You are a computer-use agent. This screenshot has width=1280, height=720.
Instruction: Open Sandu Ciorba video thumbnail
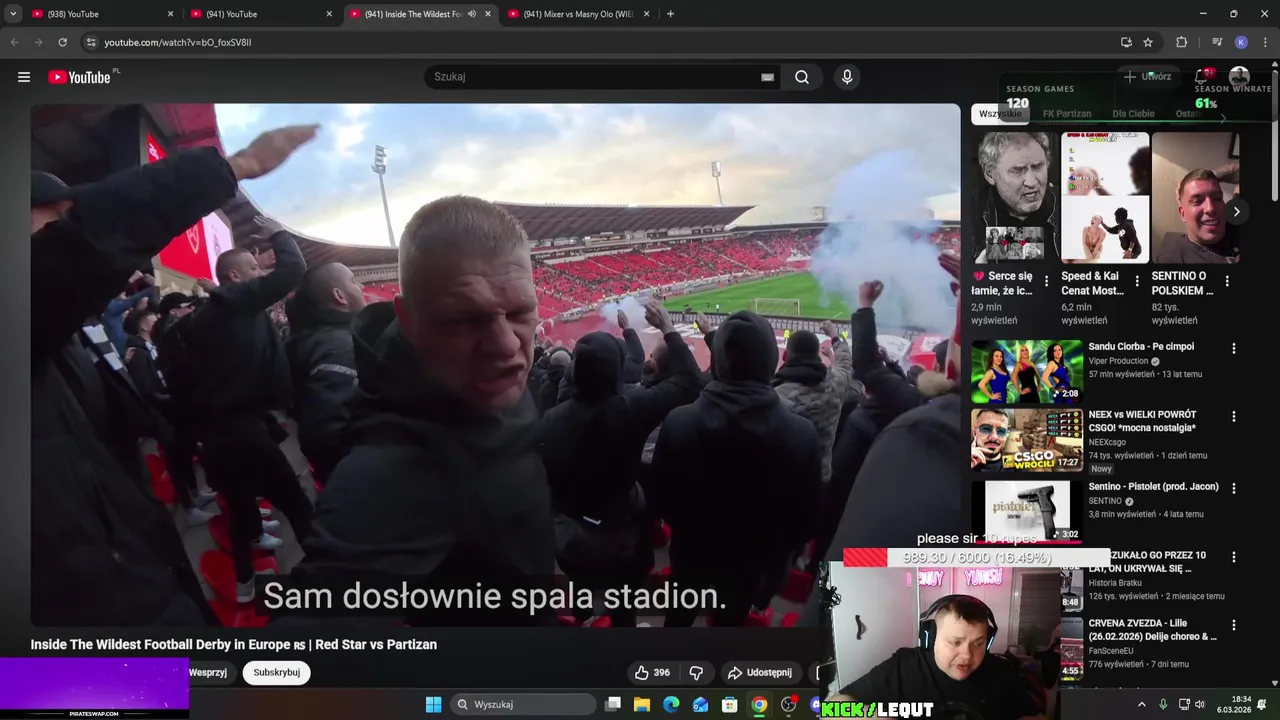tap(1026, 371)
